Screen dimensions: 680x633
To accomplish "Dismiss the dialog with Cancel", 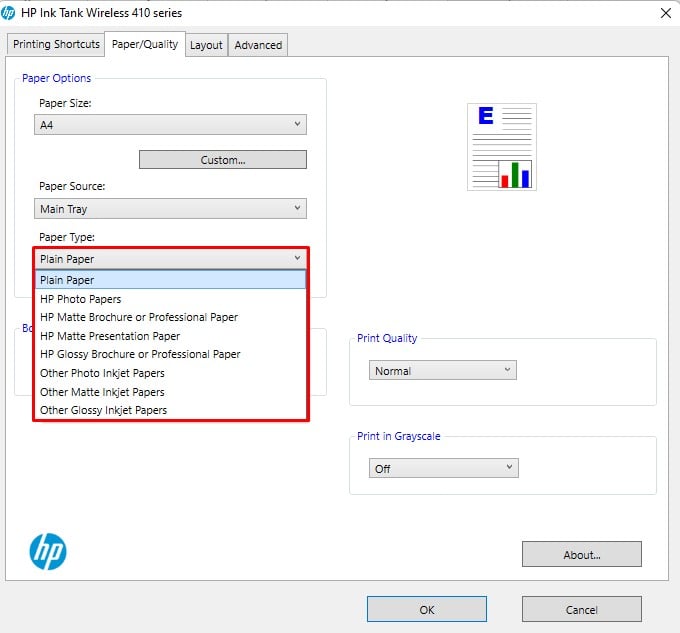I will (x=582, y=609).
